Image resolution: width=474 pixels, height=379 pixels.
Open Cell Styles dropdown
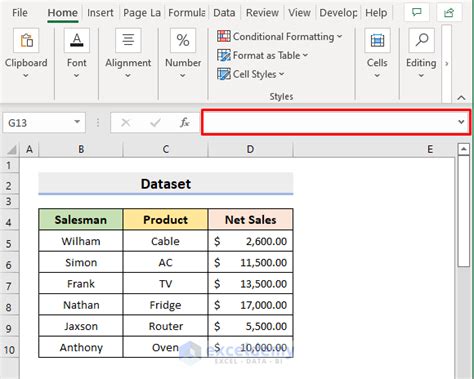pos(250,74)
